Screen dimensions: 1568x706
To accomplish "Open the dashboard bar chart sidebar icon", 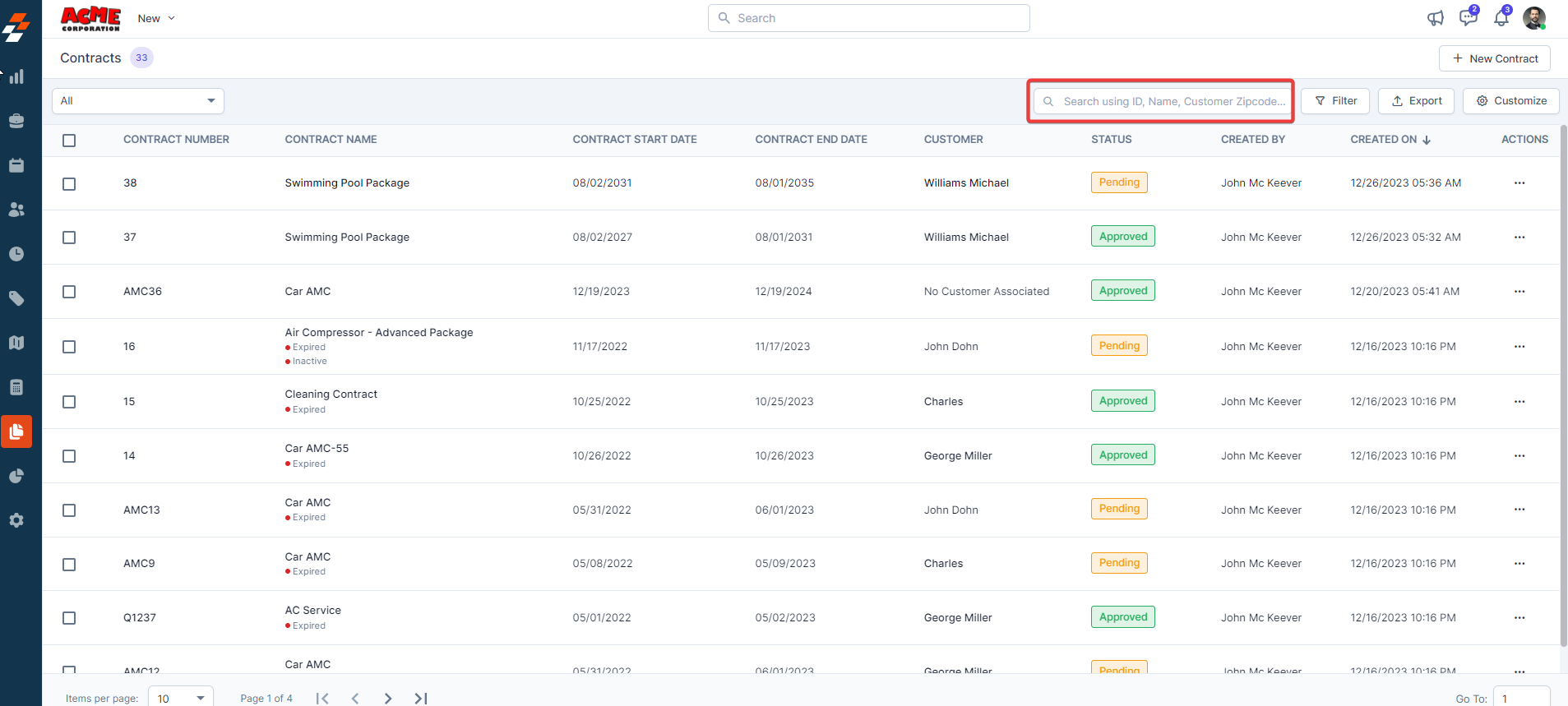I will (16, 77).
